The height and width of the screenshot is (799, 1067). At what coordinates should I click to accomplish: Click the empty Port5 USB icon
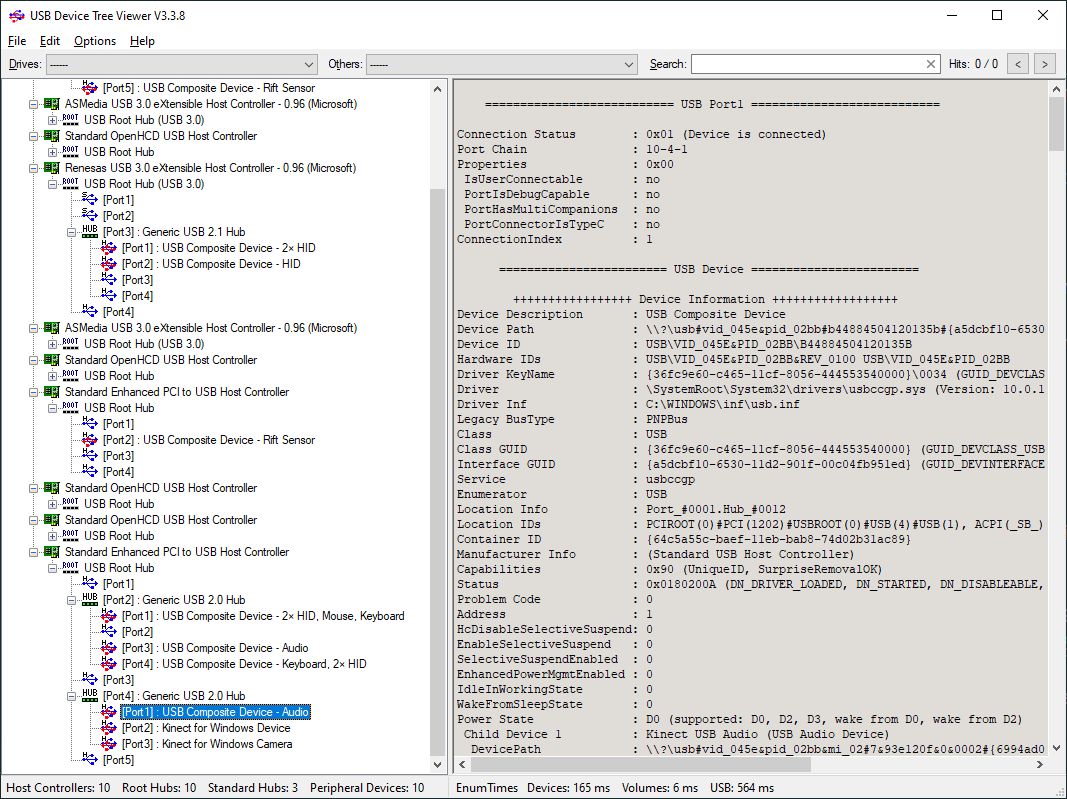(x=89, y=760)
